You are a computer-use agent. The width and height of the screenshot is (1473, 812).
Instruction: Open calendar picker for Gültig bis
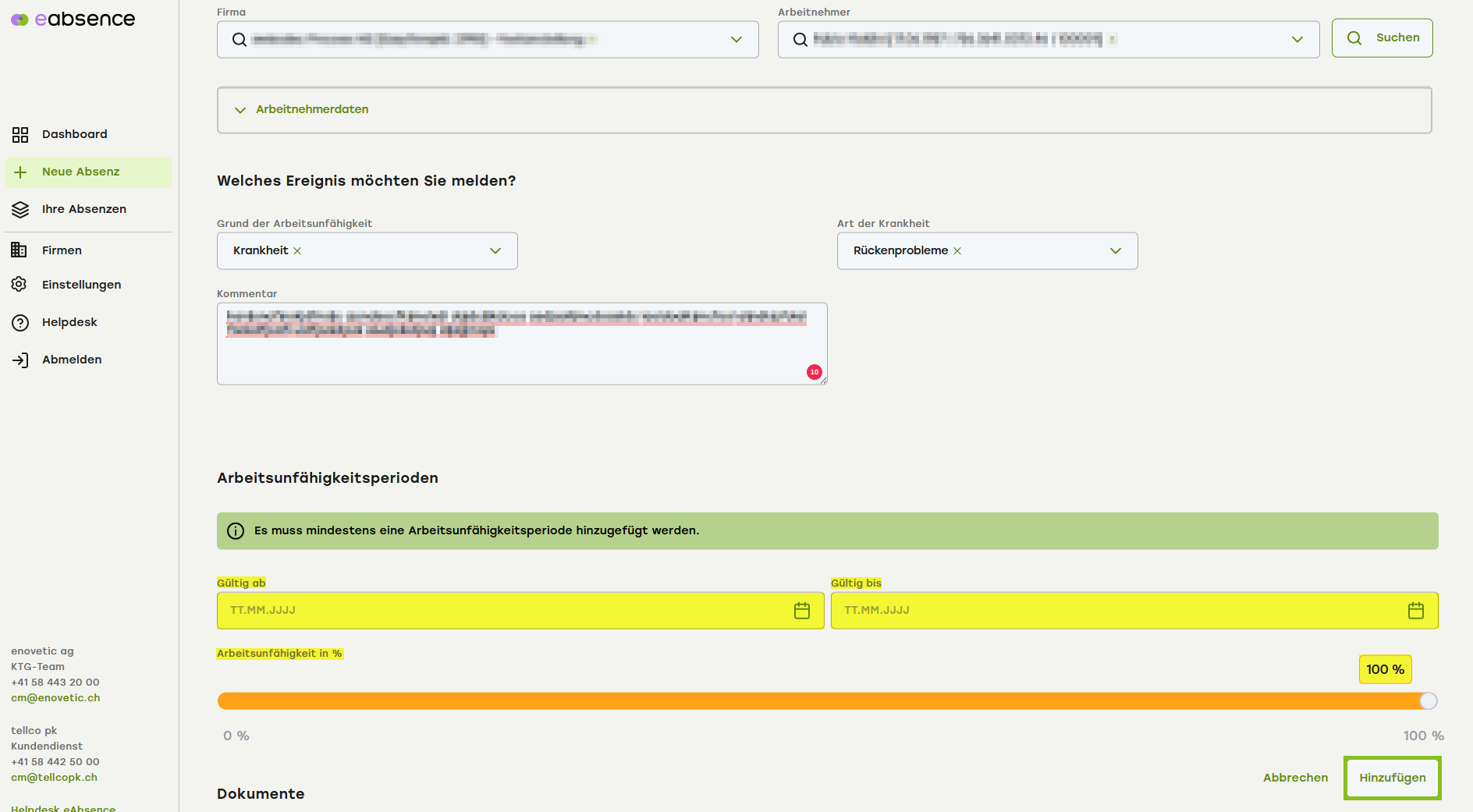[1415, 611]
